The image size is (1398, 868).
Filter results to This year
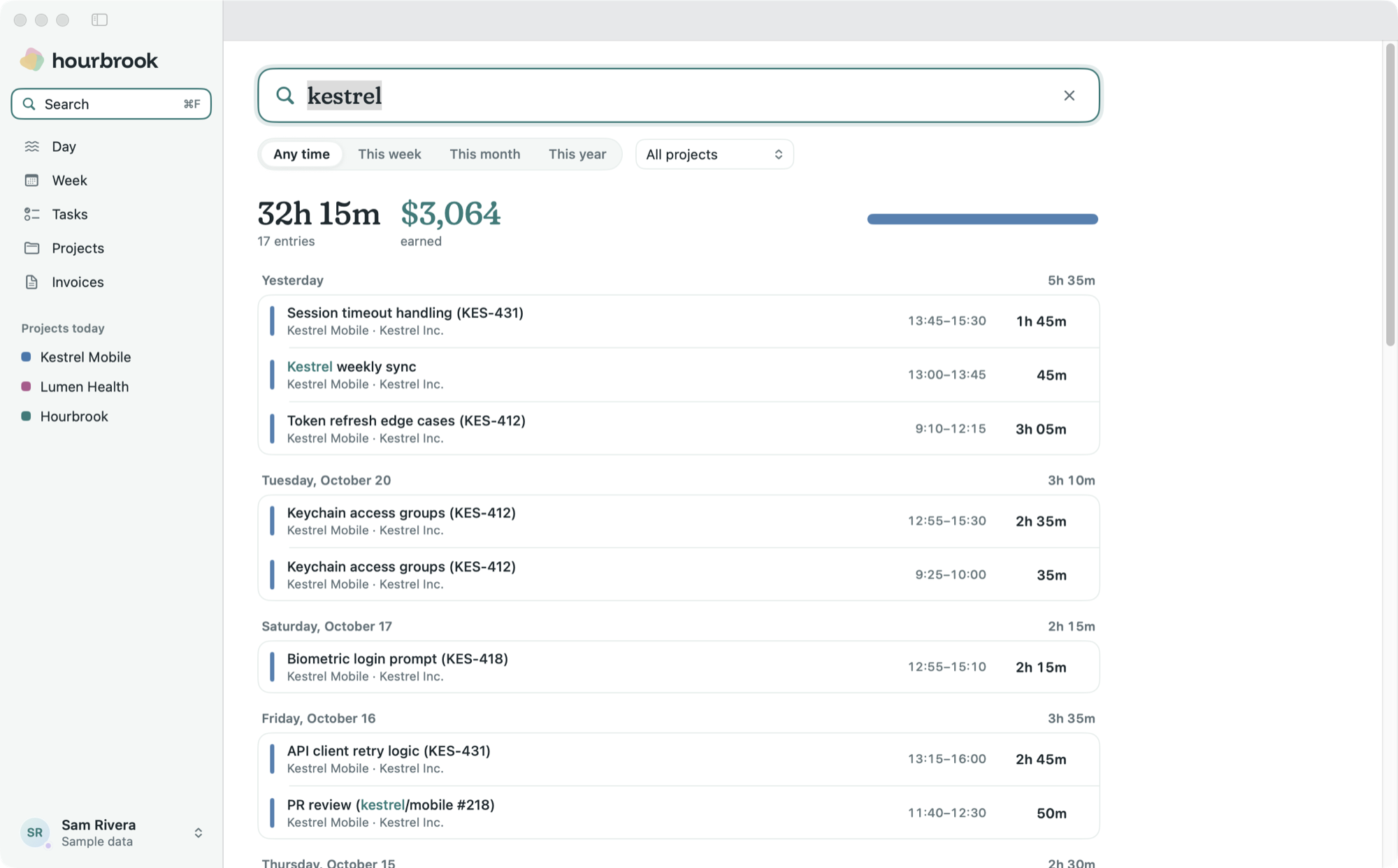point(577,154)
